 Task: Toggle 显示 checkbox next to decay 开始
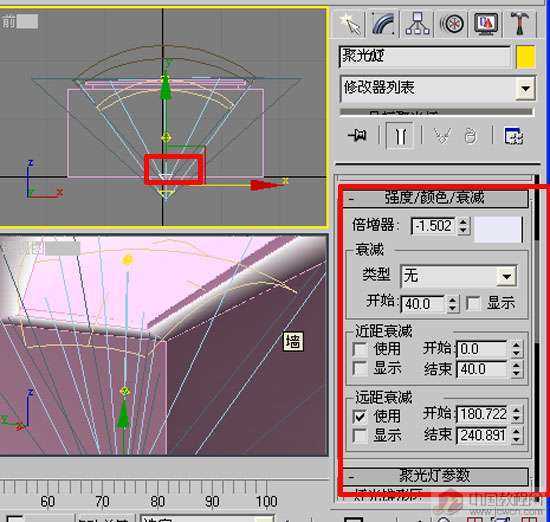click(x=473, y=303)
